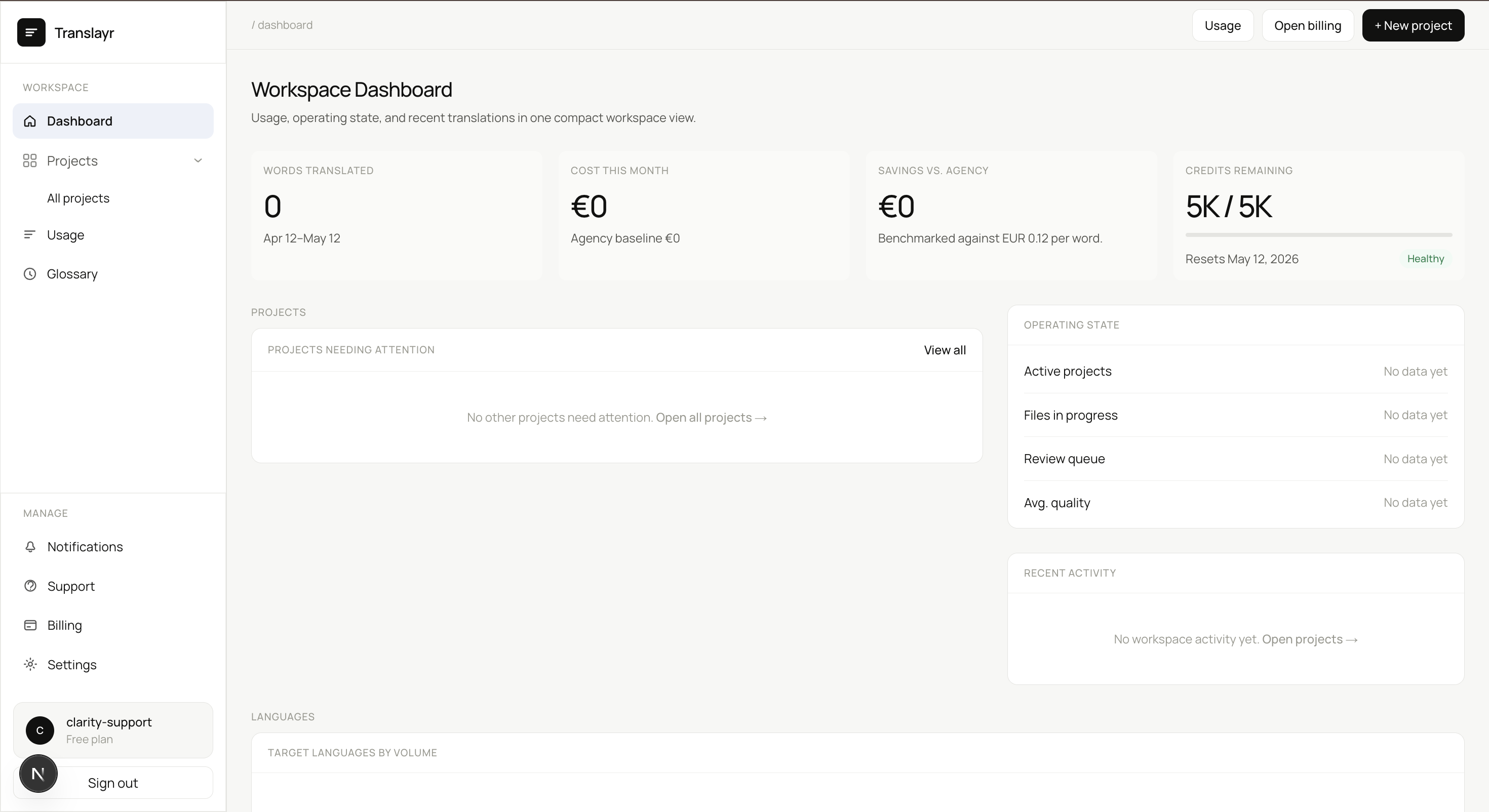Image resolution: width=1489 pixels, height=812 pixels.
Task: Click the Usage button in top bar
Action: (1223, 25)
